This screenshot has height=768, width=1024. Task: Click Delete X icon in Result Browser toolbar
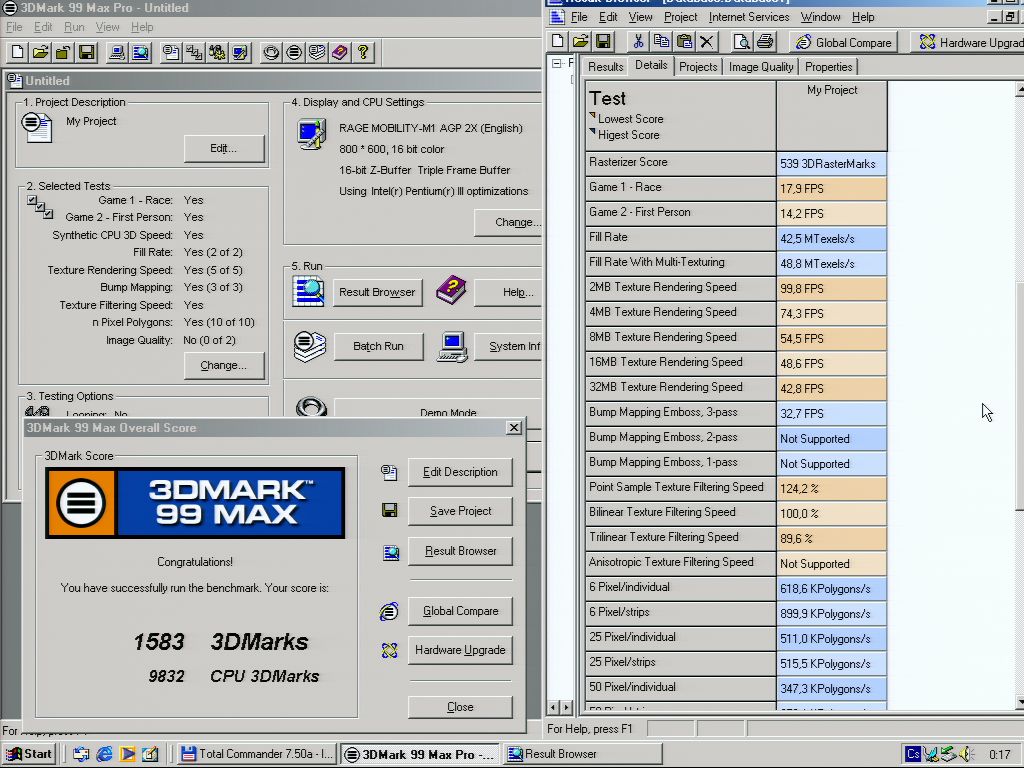pyautogui.click(x=707, y=42)
